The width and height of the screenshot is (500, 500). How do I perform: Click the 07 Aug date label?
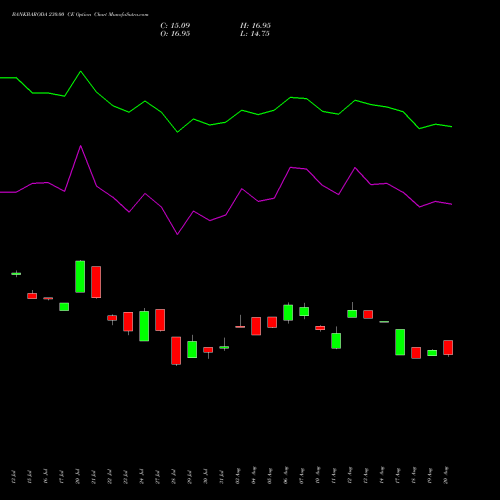302,476
